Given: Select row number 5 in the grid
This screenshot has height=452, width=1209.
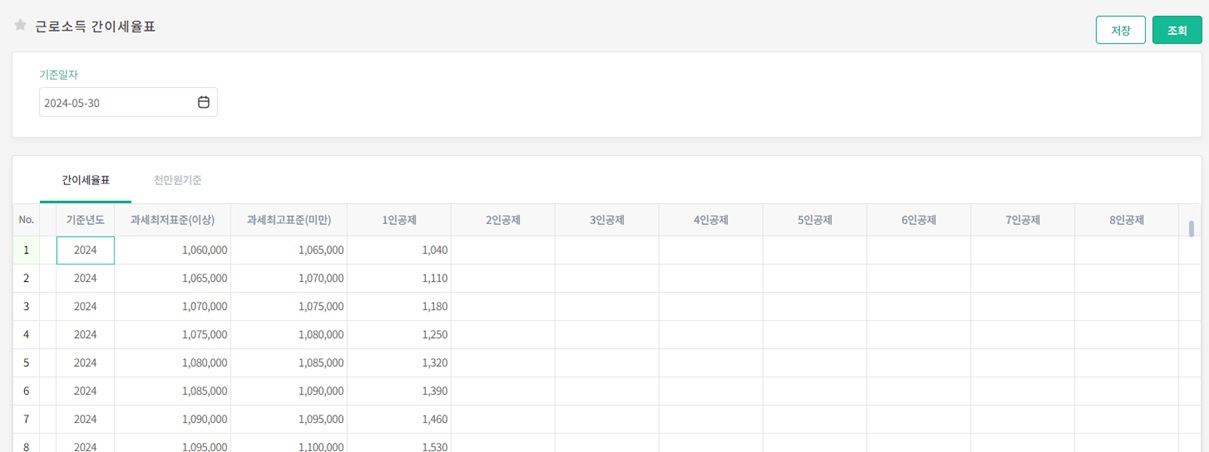Looking at the screenshot, I should coord(26,362).
